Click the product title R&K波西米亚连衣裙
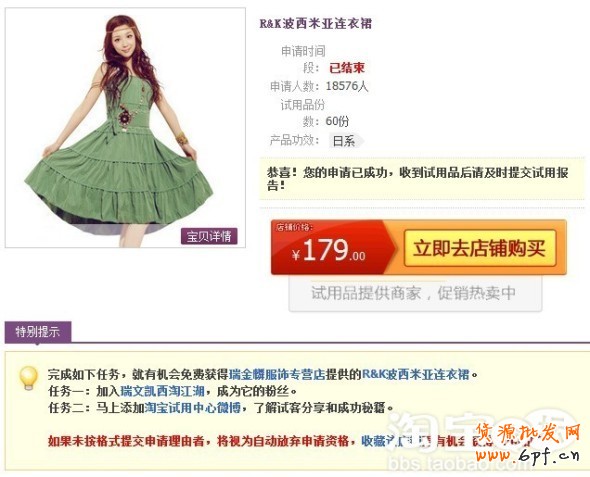This screenshot has width=590, height=477. [315, 24]
